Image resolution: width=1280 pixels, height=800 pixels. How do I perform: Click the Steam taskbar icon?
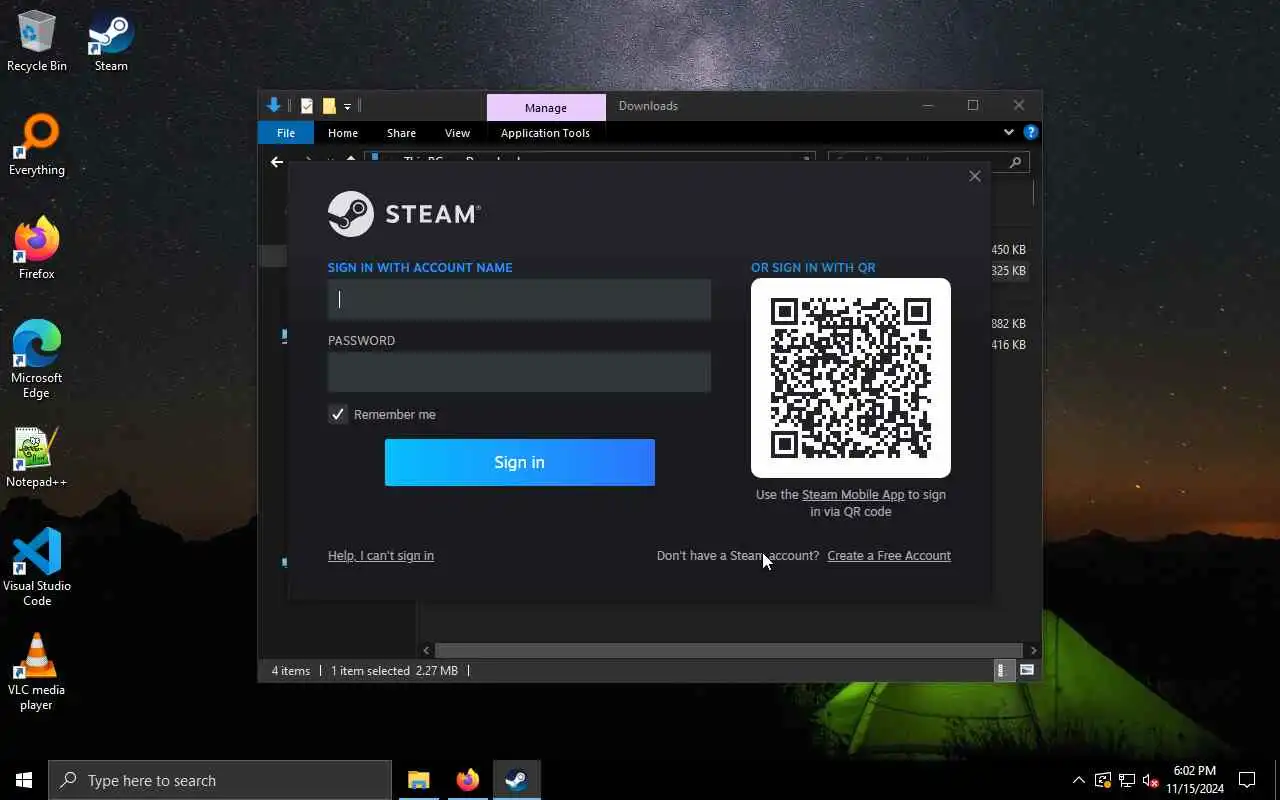click(x=516, y=780)
